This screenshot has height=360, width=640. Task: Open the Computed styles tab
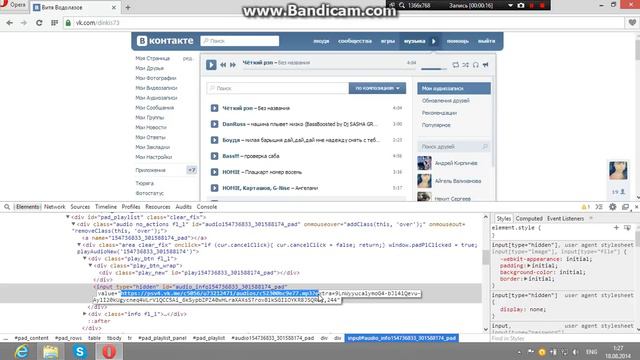coord(529,219)
